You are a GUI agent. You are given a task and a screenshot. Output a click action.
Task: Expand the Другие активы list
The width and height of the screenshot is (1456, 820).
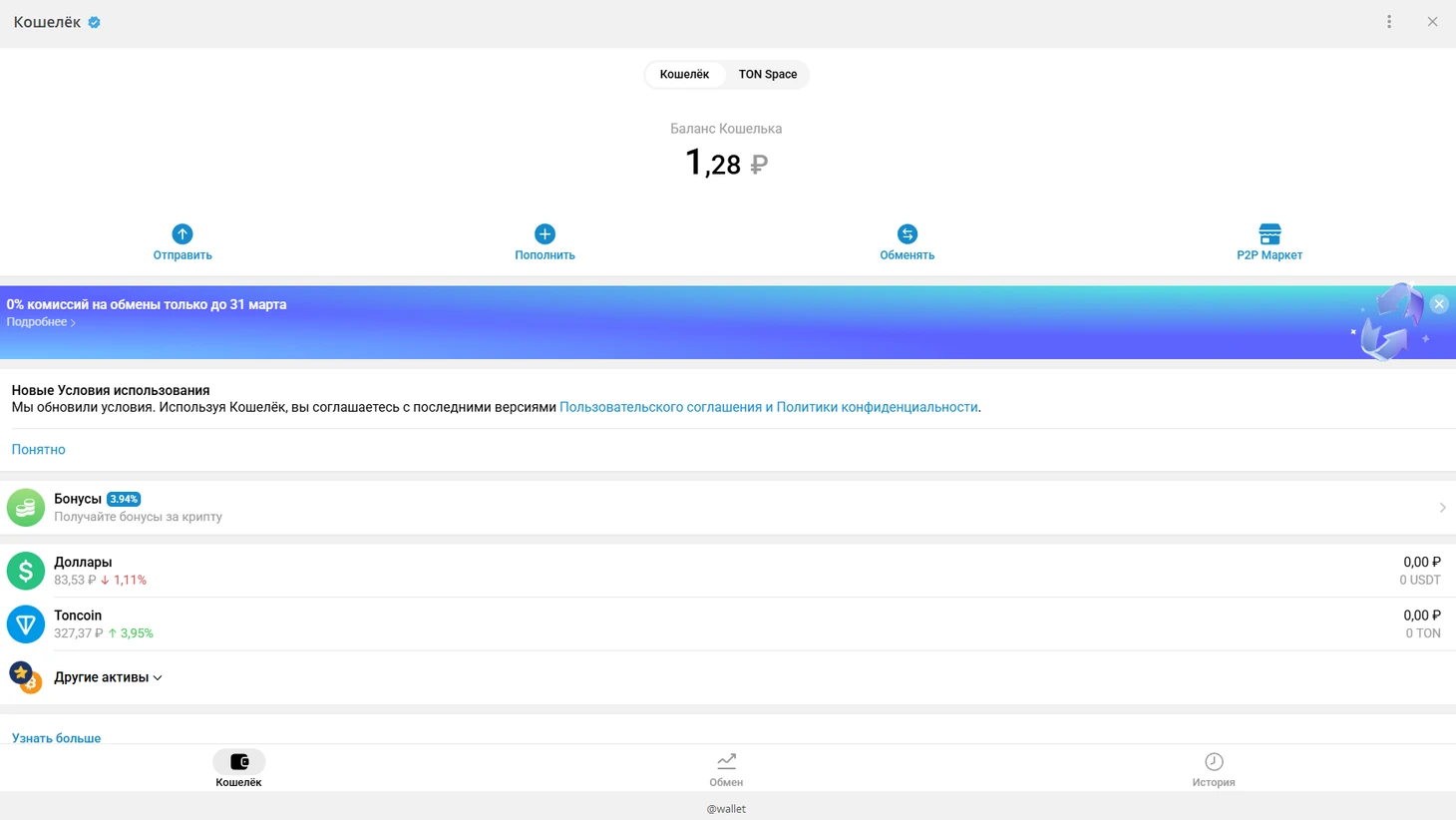click(108, 677)
